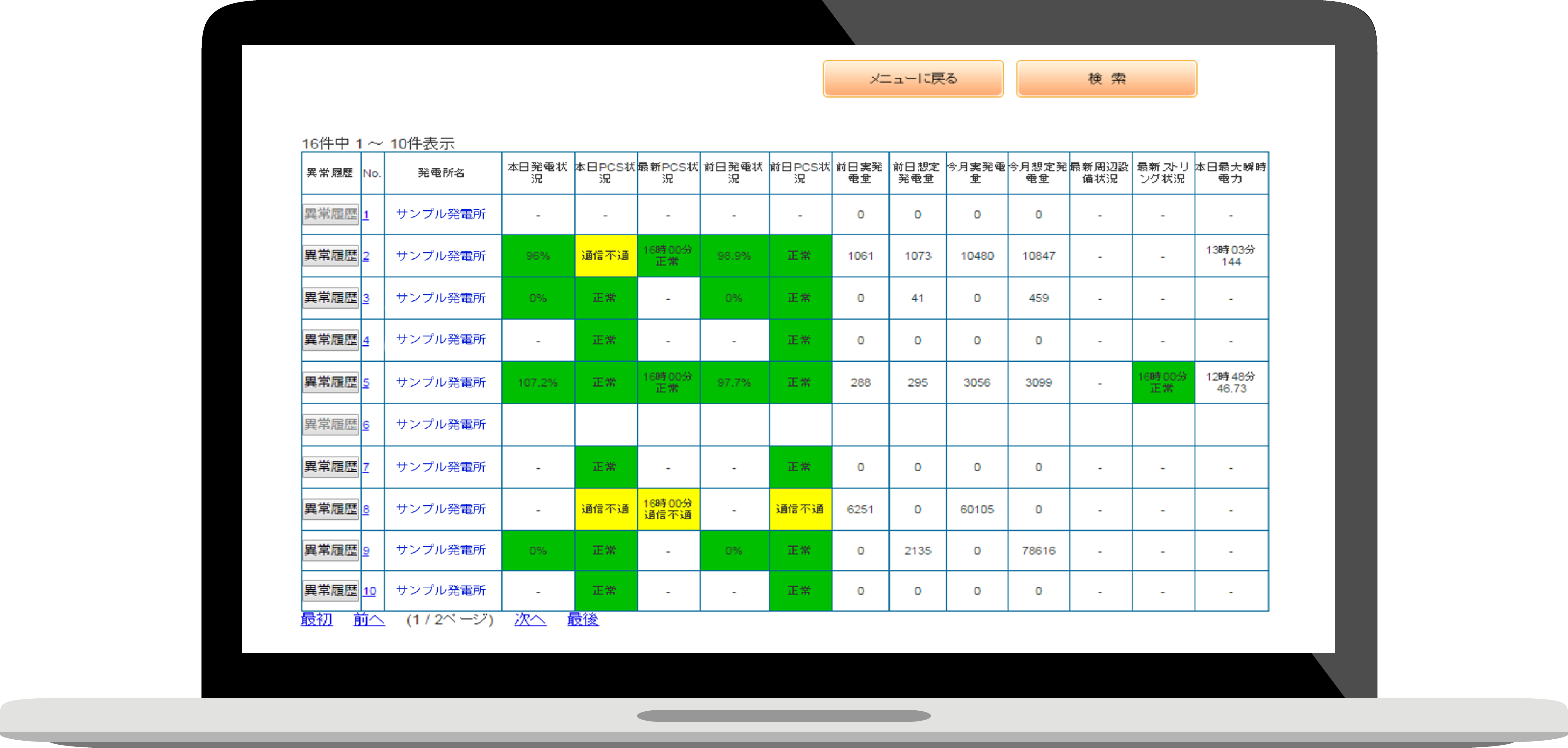Go to previous page via 前へ link
This screenshot has height=748, width=1568.
point(369,619)
